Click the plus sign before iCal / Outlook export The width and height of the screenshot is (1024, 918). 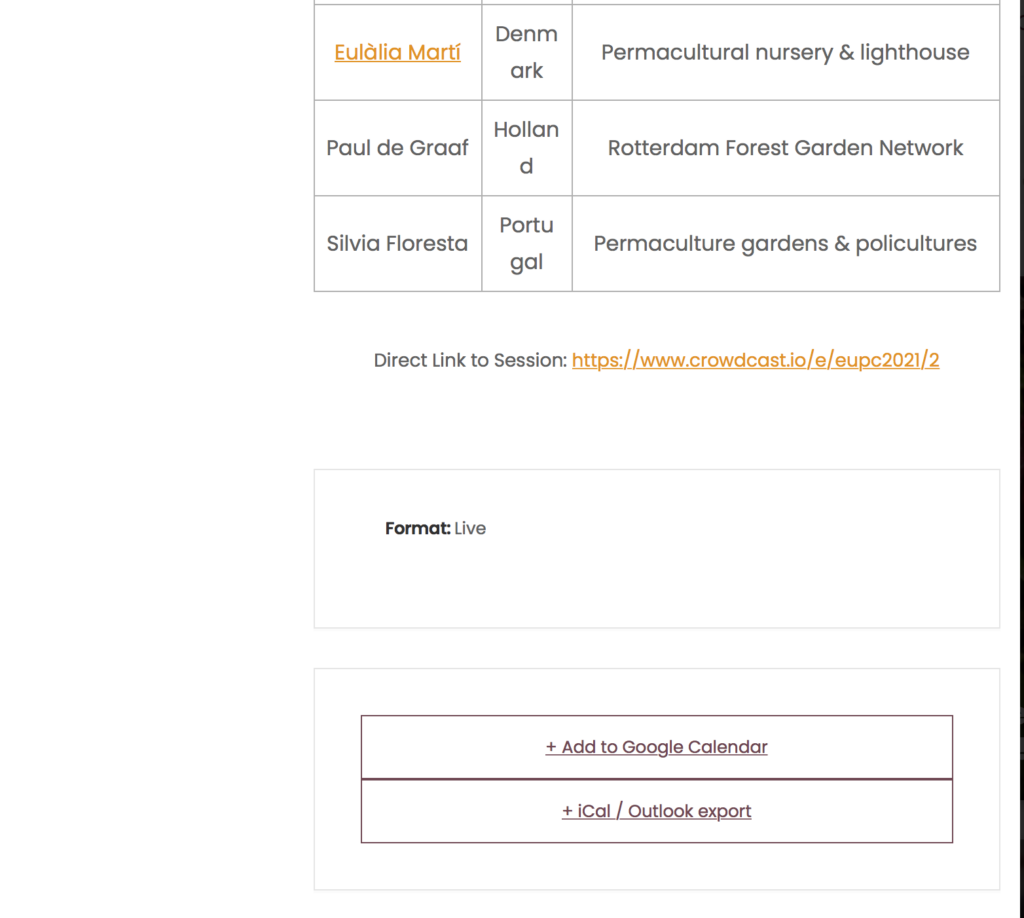click(x=568, y=811)
